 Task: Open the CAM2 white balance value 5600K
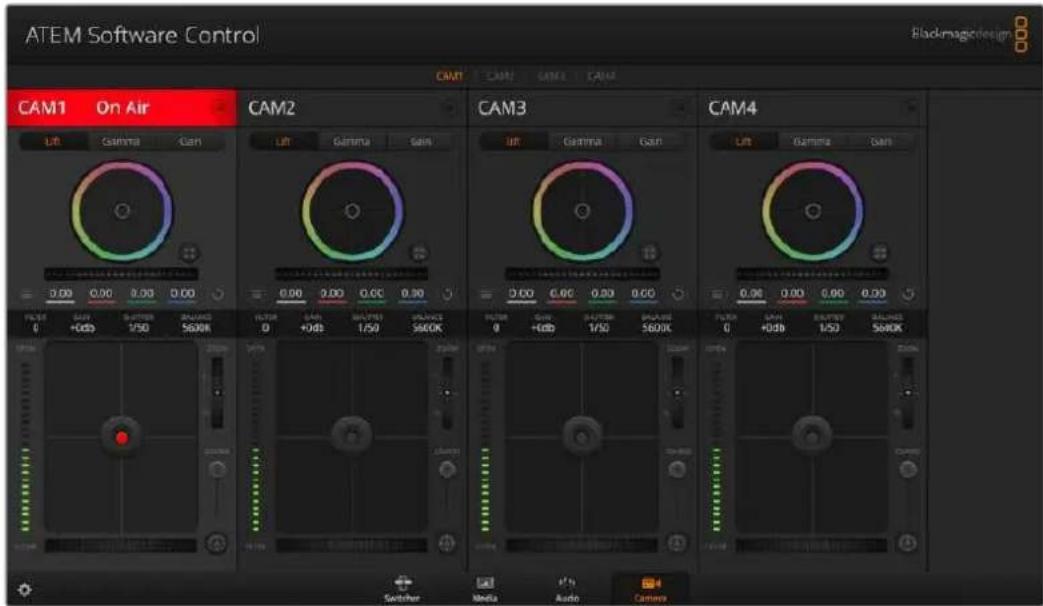click(x=426, y=328)
